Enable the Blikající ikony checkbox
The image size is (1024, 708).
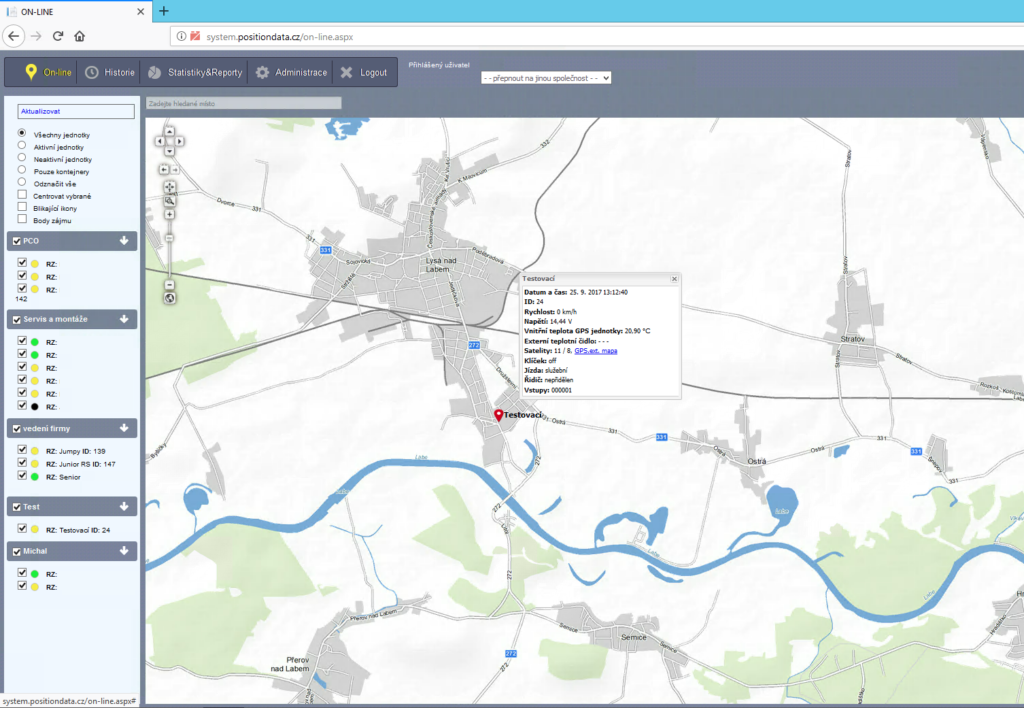pyautogui.click(x=22, y=207)
